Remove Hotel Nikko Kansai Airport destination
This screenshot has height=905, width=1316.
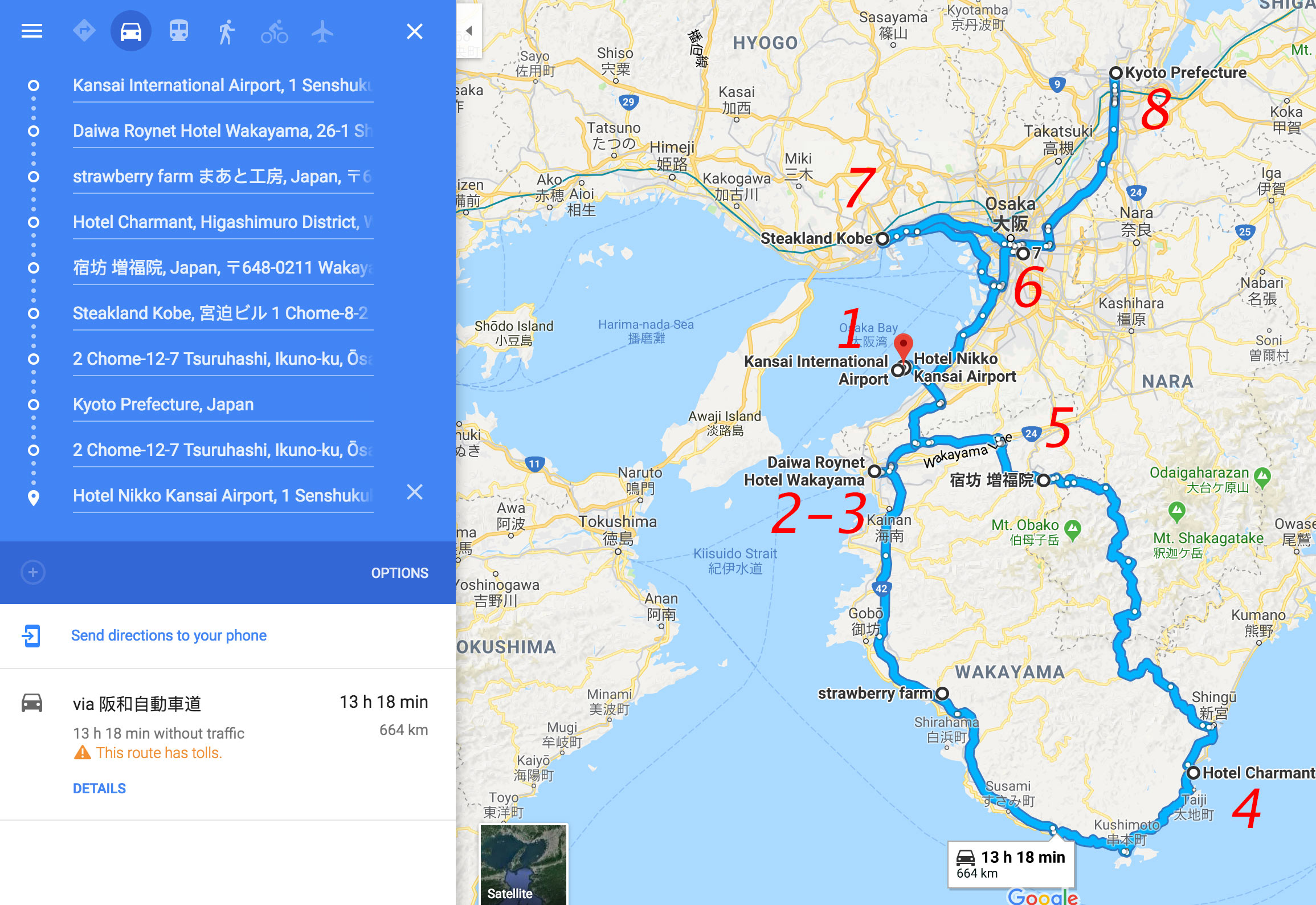pos(415,492)
